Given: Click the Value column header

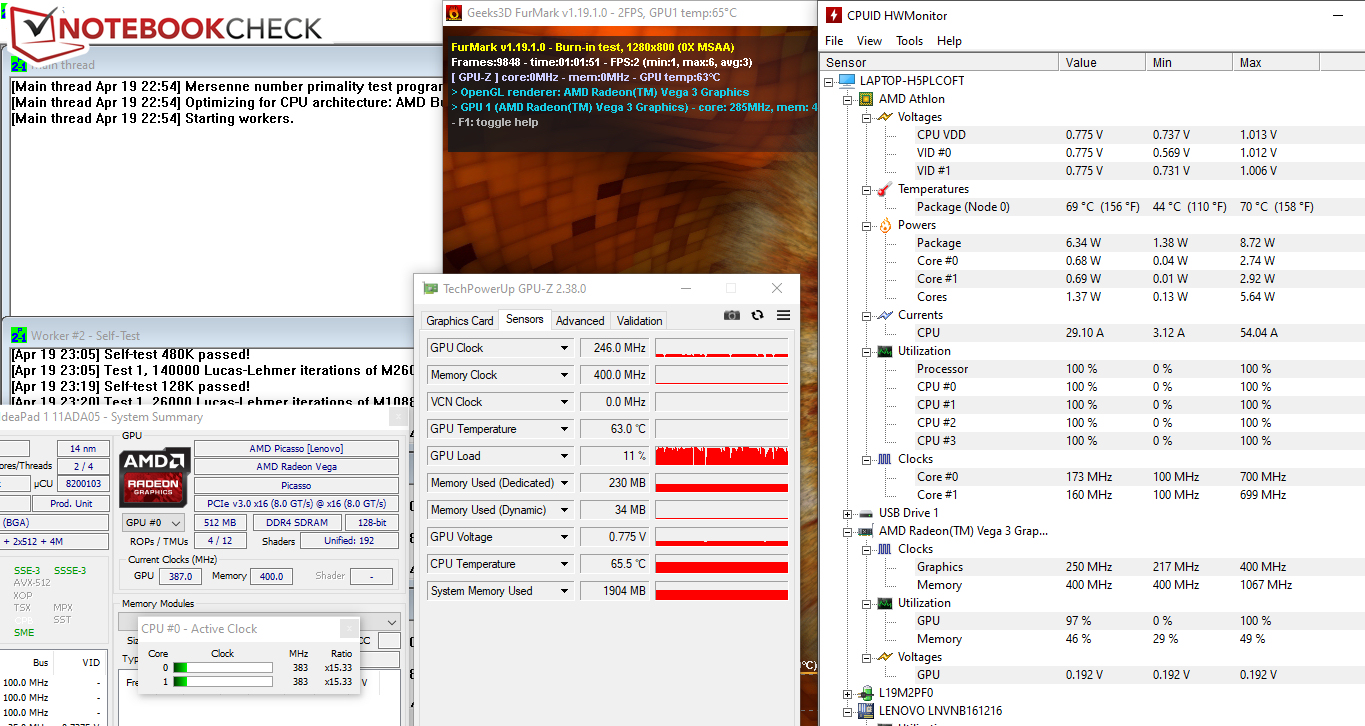Looking at the screenshot, I should tap(1103, 62).
